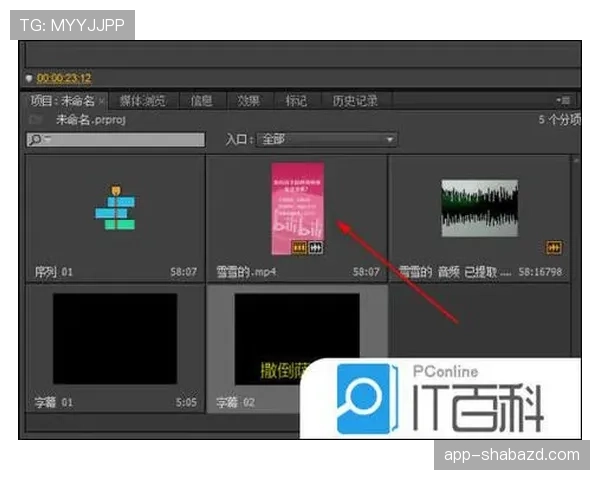Select the 序列 01 sequence icon
600x480 pixels.
pyautogui.click(x=115, y=209)
